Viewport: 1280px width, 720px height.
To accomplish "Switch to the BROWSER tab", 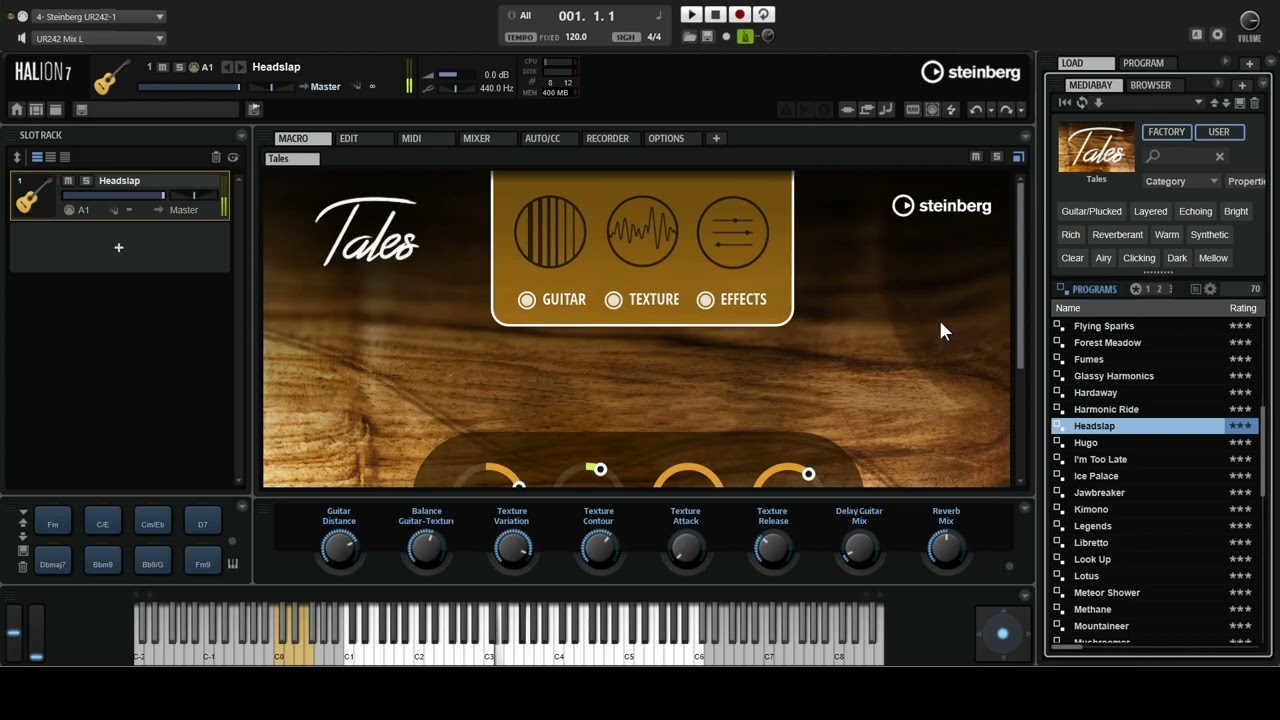I will [1150, 85].
